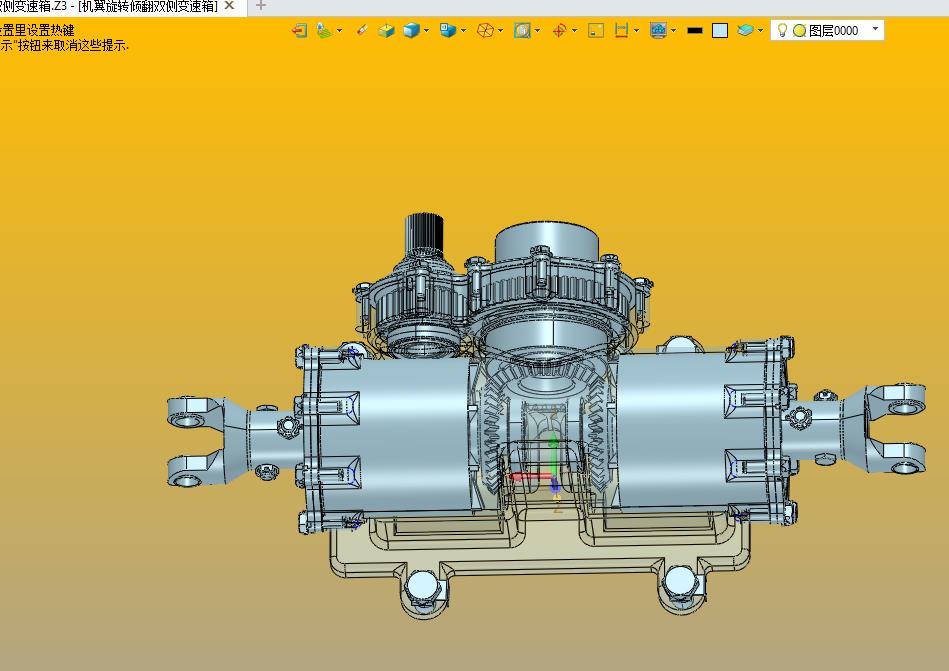Close the 机翼旋转倾翻双侧变速箱 tab
This screenshot has height=671, width=949.
coord(230,6)
